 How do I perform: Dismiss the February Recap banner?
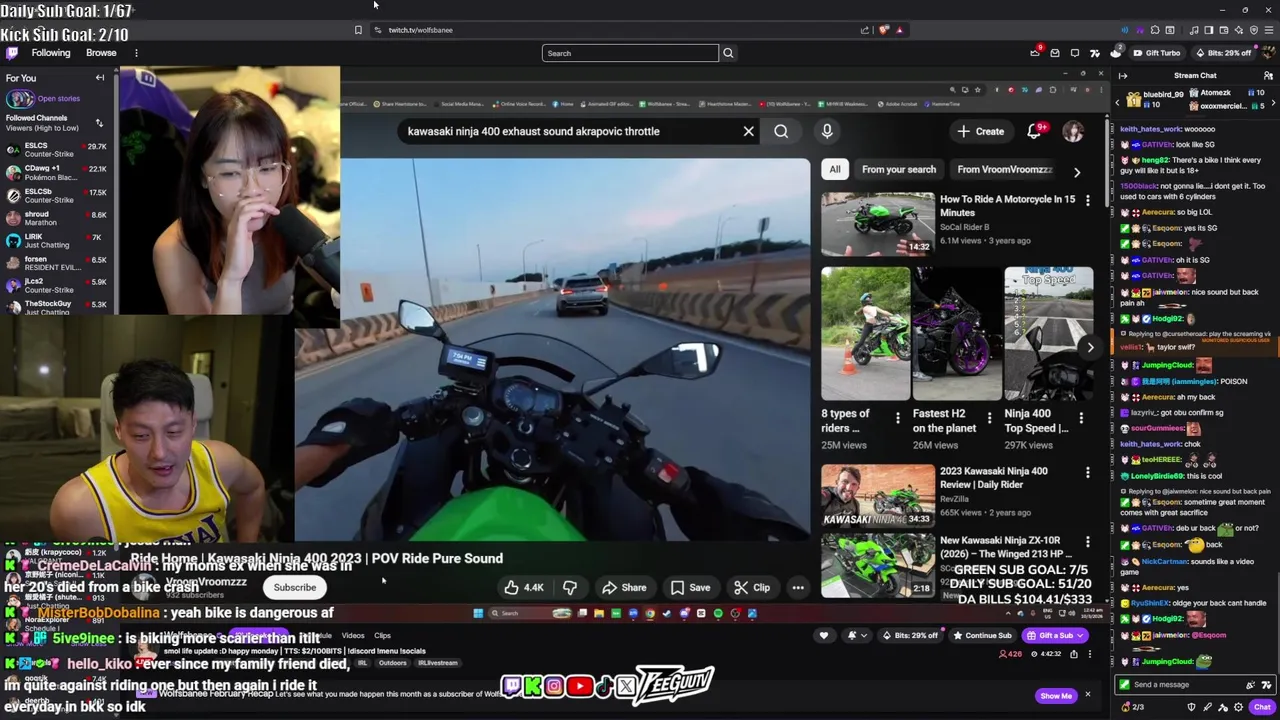coord(1088,695)
